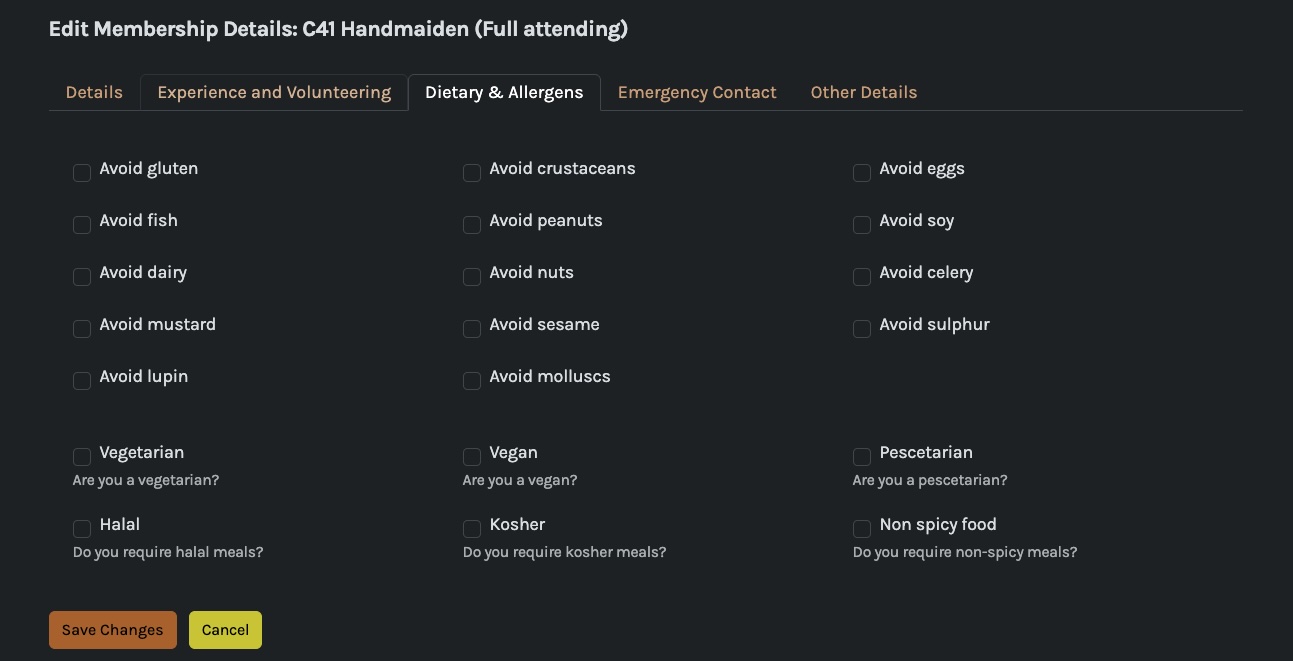Check the Avoid eggs option
Image resolution: width=1293 pixels, height=661 pixels.
click(x=862, y=173)
